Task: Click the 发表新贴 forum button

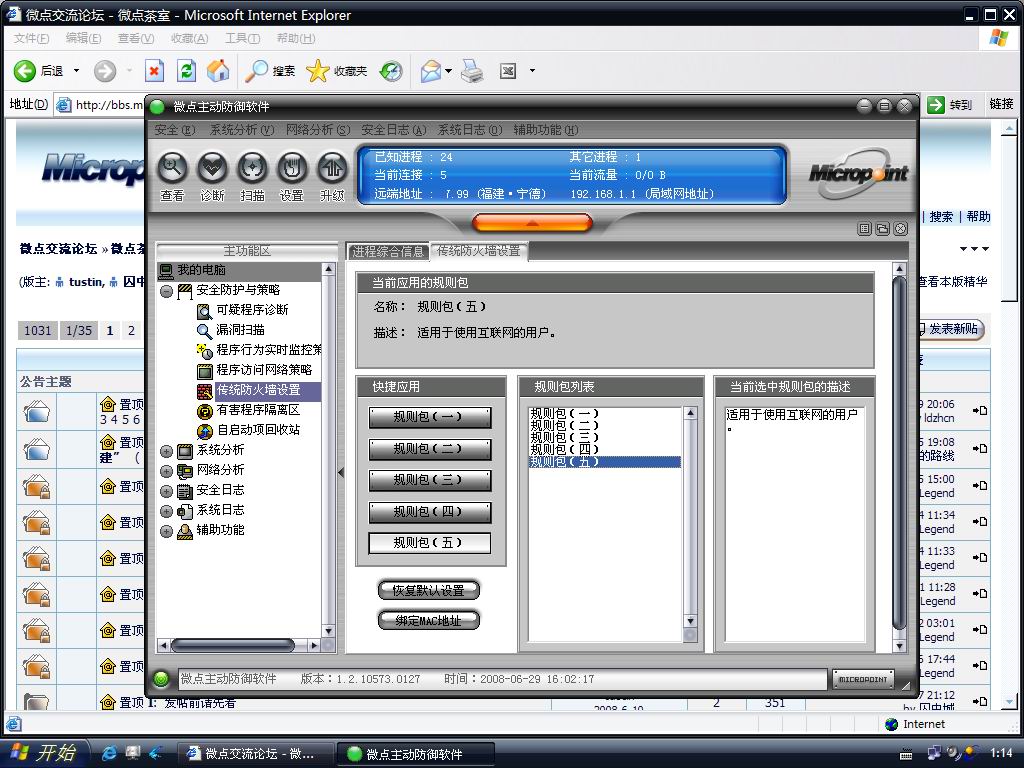Action: click(950, 328)
